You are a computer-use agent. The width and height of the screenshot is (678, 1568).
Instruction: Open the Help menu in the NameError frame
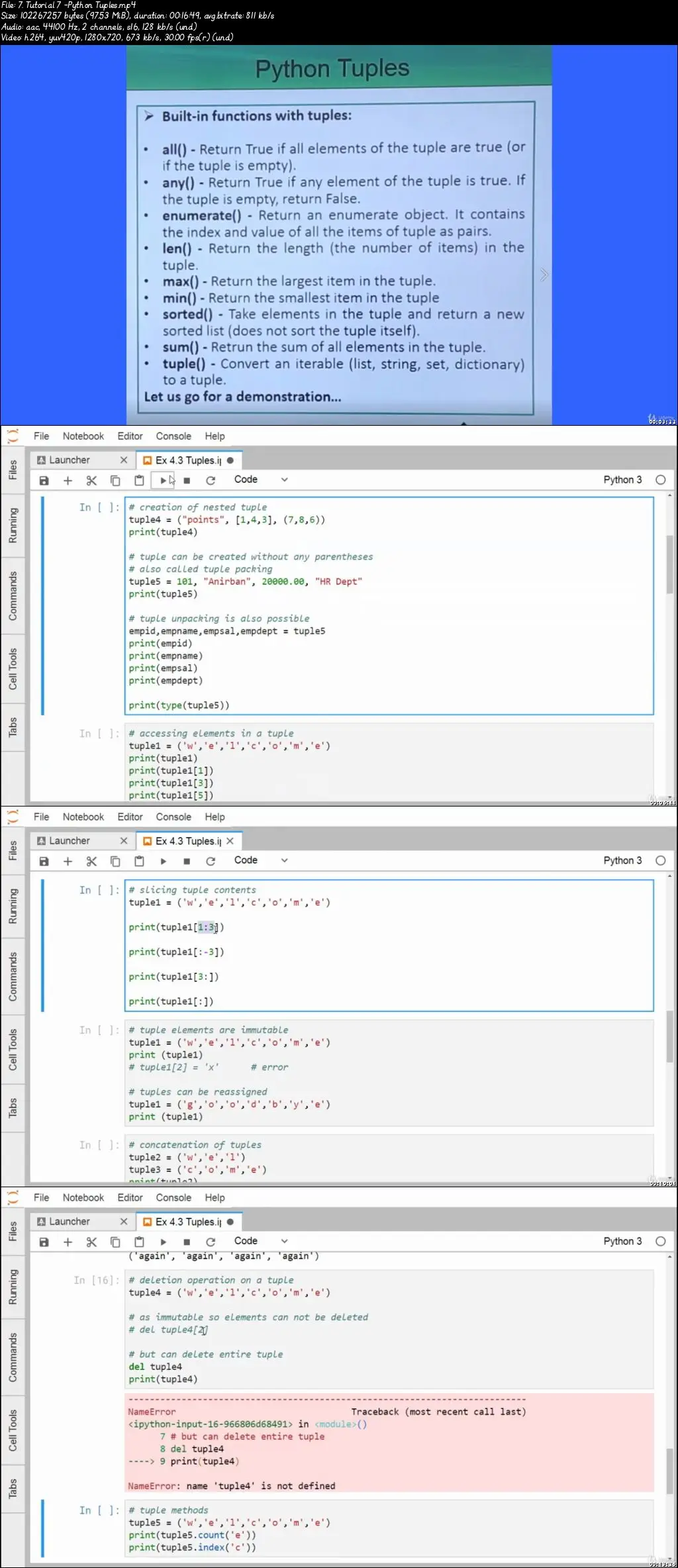click(x=215, y=1198)
